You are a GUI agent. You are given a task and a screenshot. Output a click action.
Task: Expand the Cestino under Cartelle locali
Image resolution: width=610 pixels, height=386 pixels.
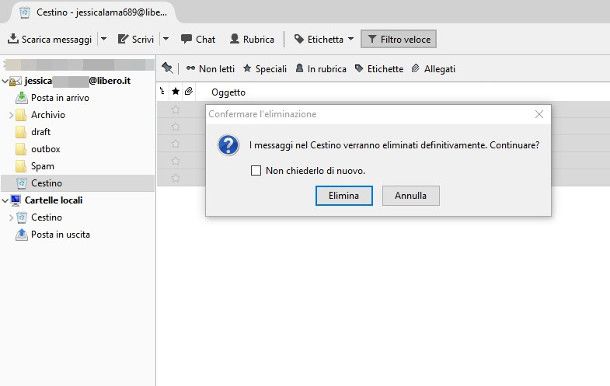(x=11, y=218)
